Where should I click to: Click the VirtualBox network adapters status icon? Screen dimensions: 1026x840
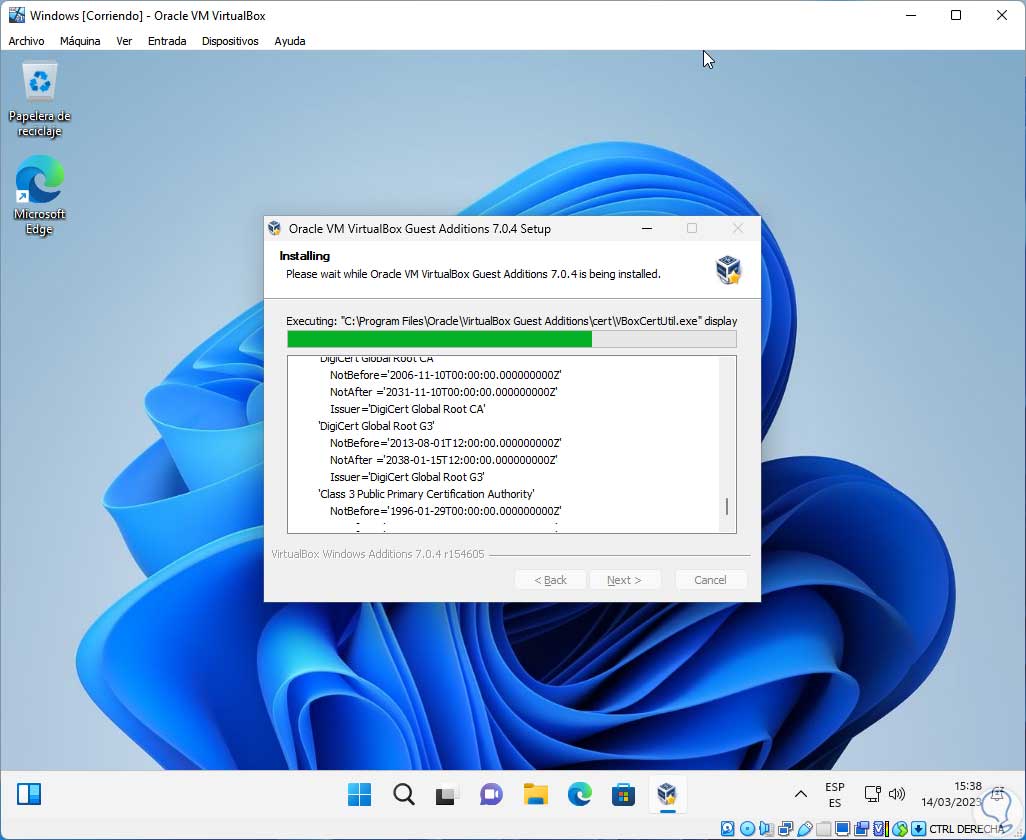tap(785, 829)
